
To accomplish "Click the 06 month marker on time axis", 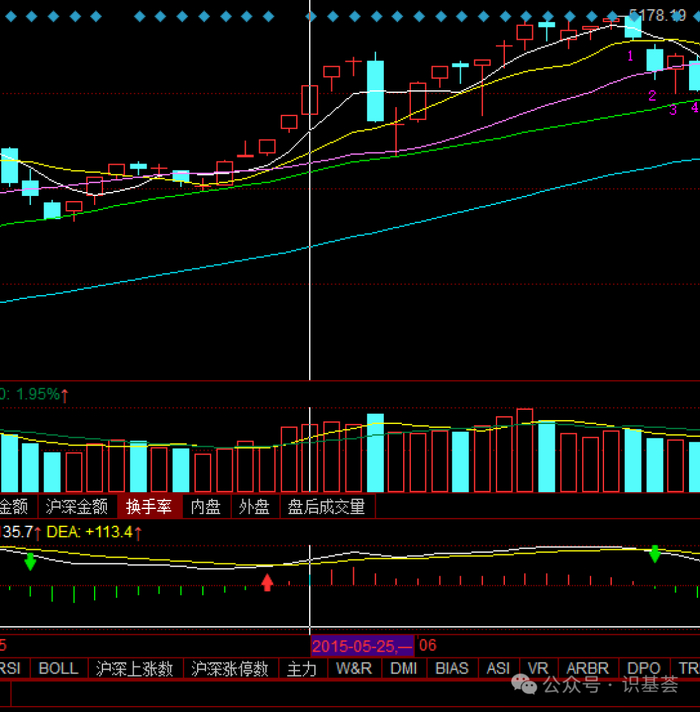I will [x=428, y=645].
